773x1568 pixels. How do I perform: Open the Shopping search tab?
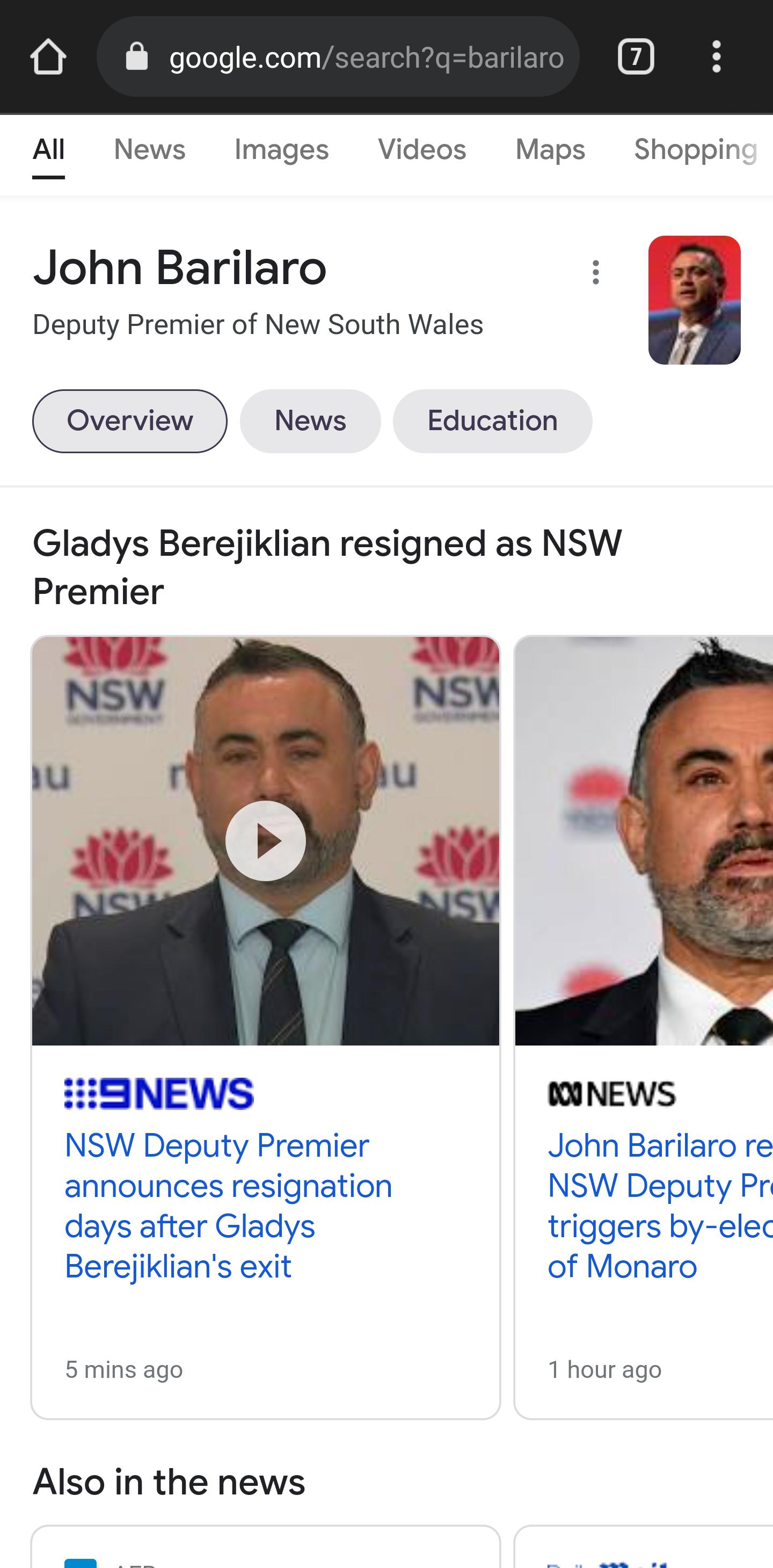[696, 150]
